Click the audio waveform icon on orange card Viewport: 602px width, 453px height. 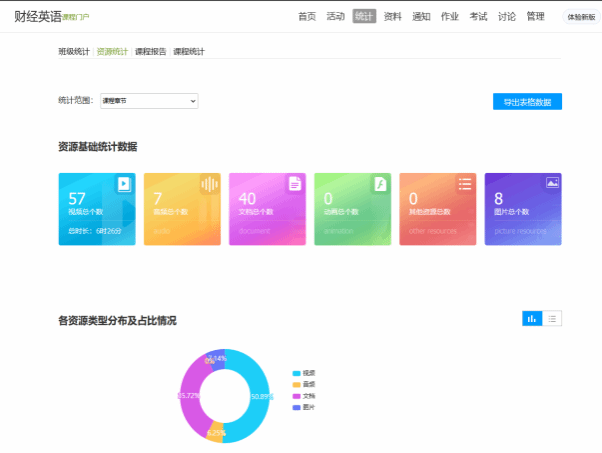pos(209,184)
